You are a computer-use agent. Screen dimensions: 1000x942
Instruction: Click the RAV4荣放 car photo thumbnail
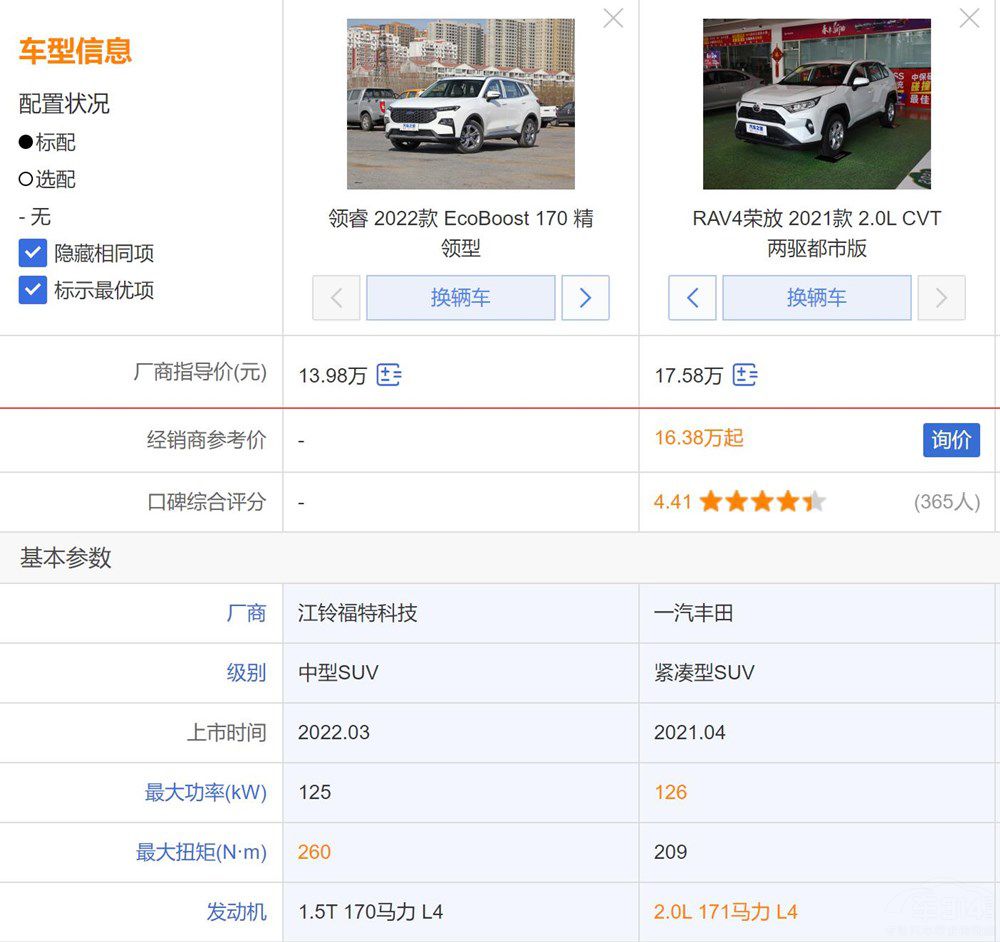[x=816, y=103]
